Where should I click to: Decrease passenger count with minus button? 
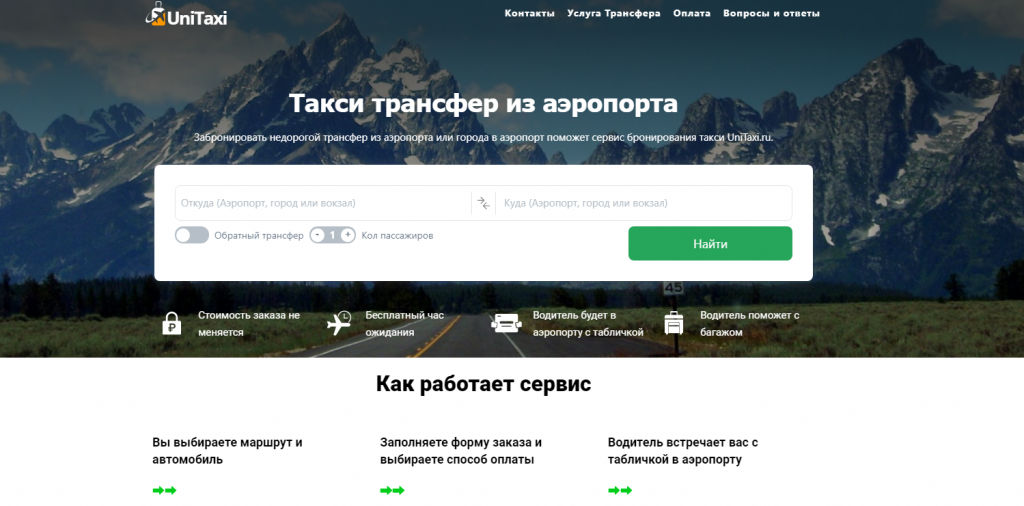[x=317, y=235]
